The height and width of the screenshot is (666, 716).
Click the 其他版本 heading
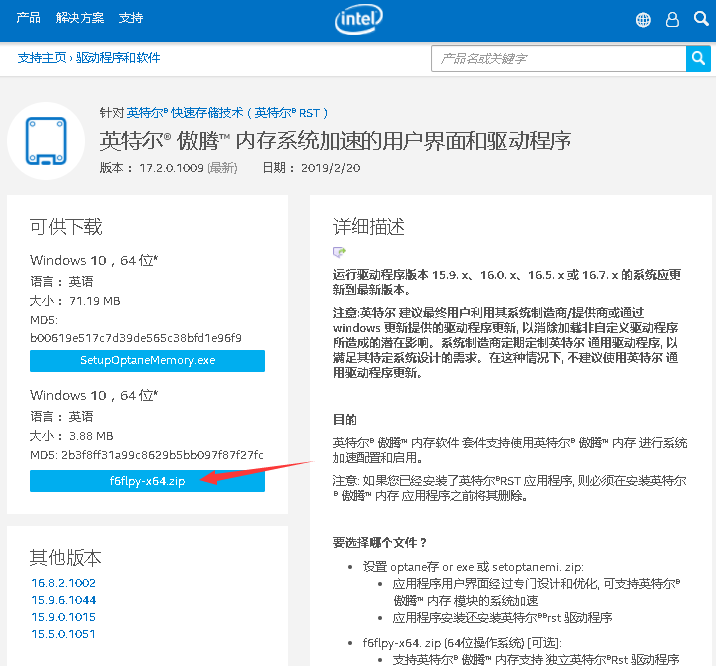[66, 558]
